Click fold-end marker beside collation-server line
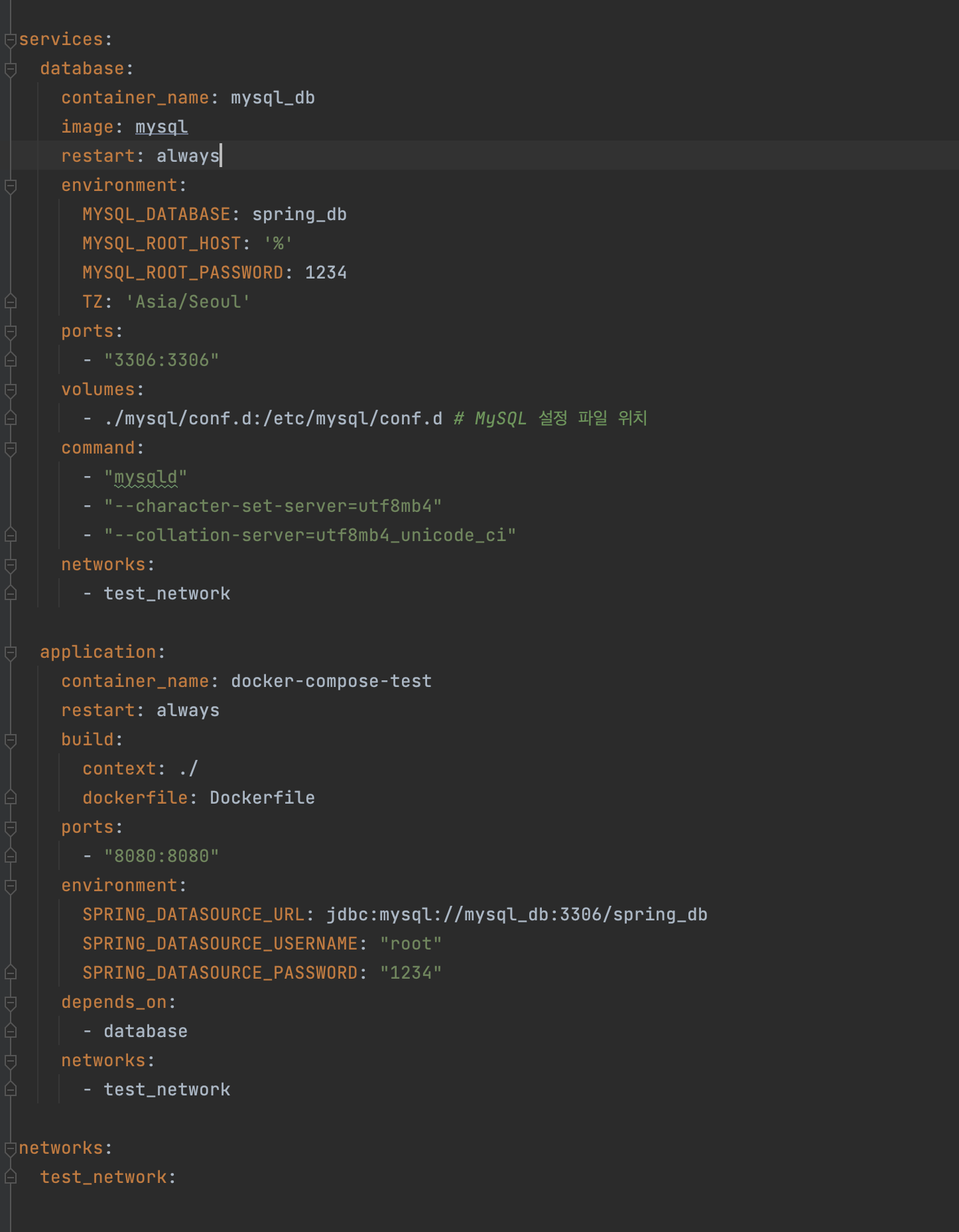959x1232 pixels. [x=10, y=535]
